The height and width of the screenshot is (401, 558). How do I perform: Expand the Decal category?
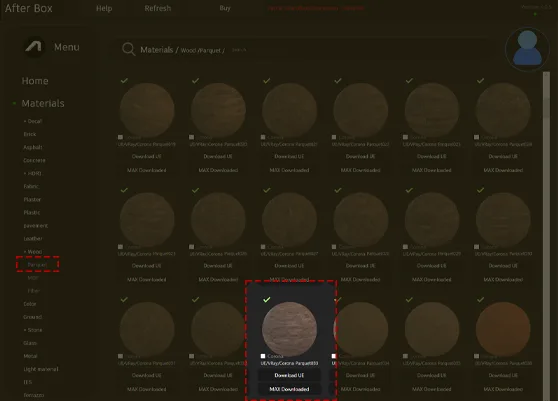tap(33, 121)
